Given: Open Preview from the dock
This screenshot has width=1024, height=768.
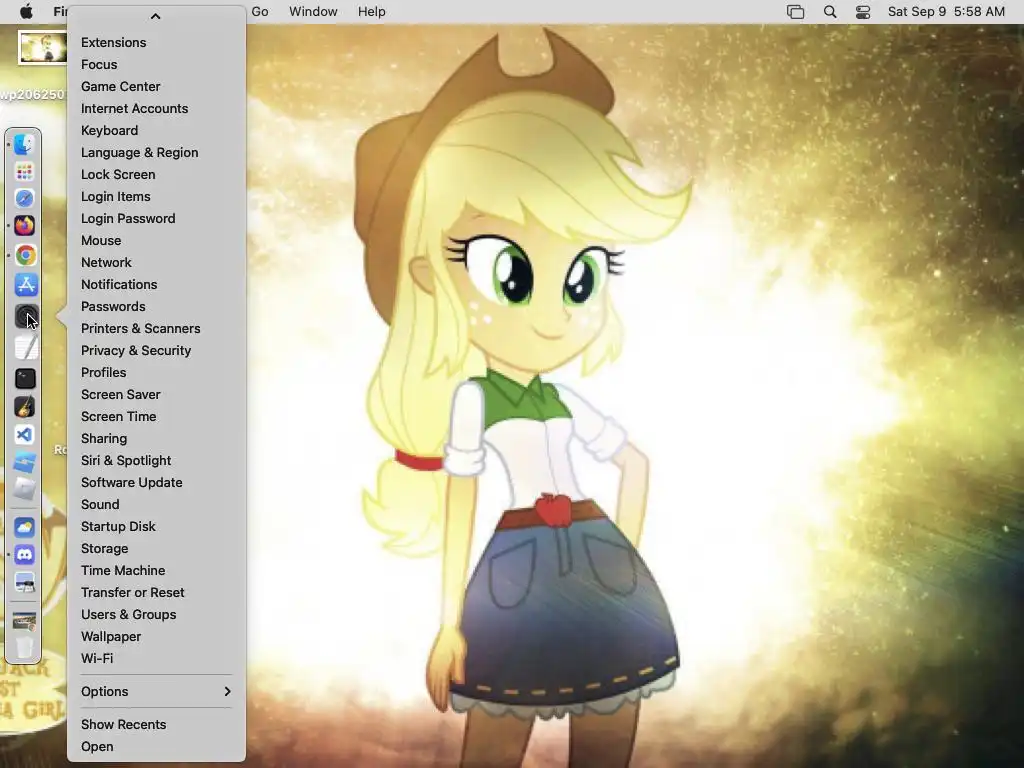Looking at the screenshot, I should click(24, 582).
